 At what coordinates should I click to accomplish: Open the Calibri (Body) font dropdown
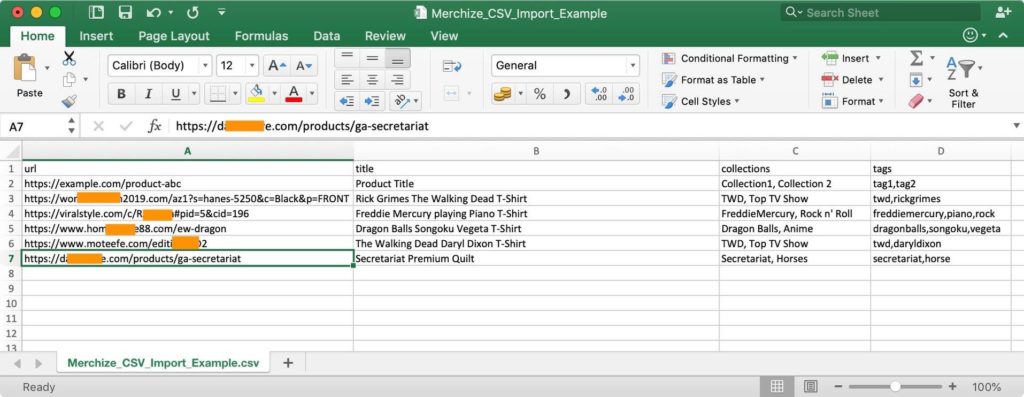(x=159, y=65)
